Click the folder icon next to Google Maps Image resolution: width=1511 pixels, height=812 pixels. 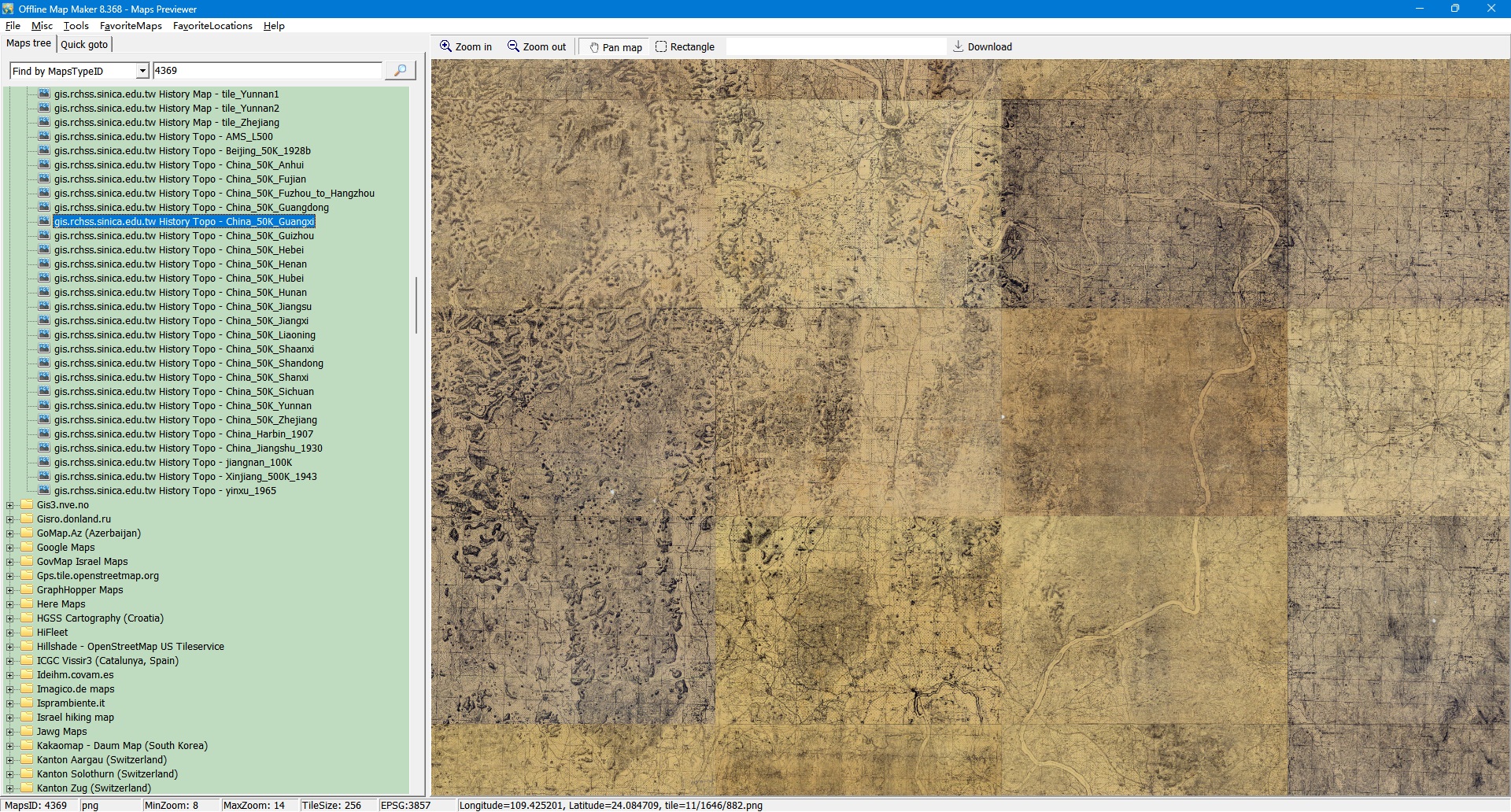(27, 548)
